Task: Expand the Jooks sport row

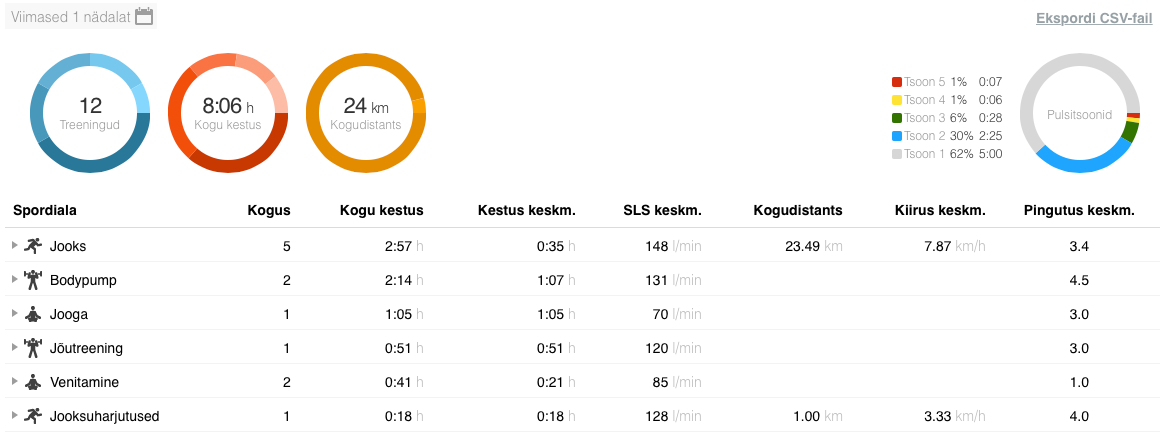Action: point(14,246)
